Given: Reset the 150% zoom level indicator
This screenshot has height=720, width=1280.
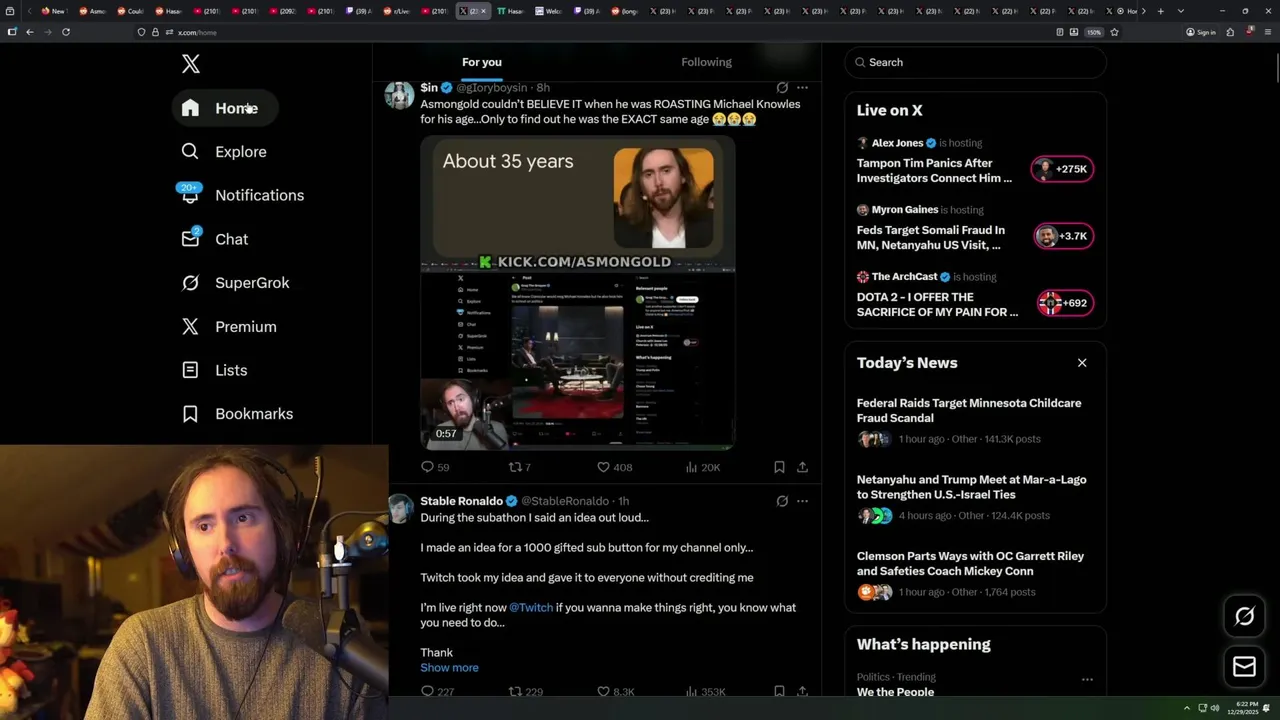Looking at the screenshot, I should click(x=1094, y=32).
